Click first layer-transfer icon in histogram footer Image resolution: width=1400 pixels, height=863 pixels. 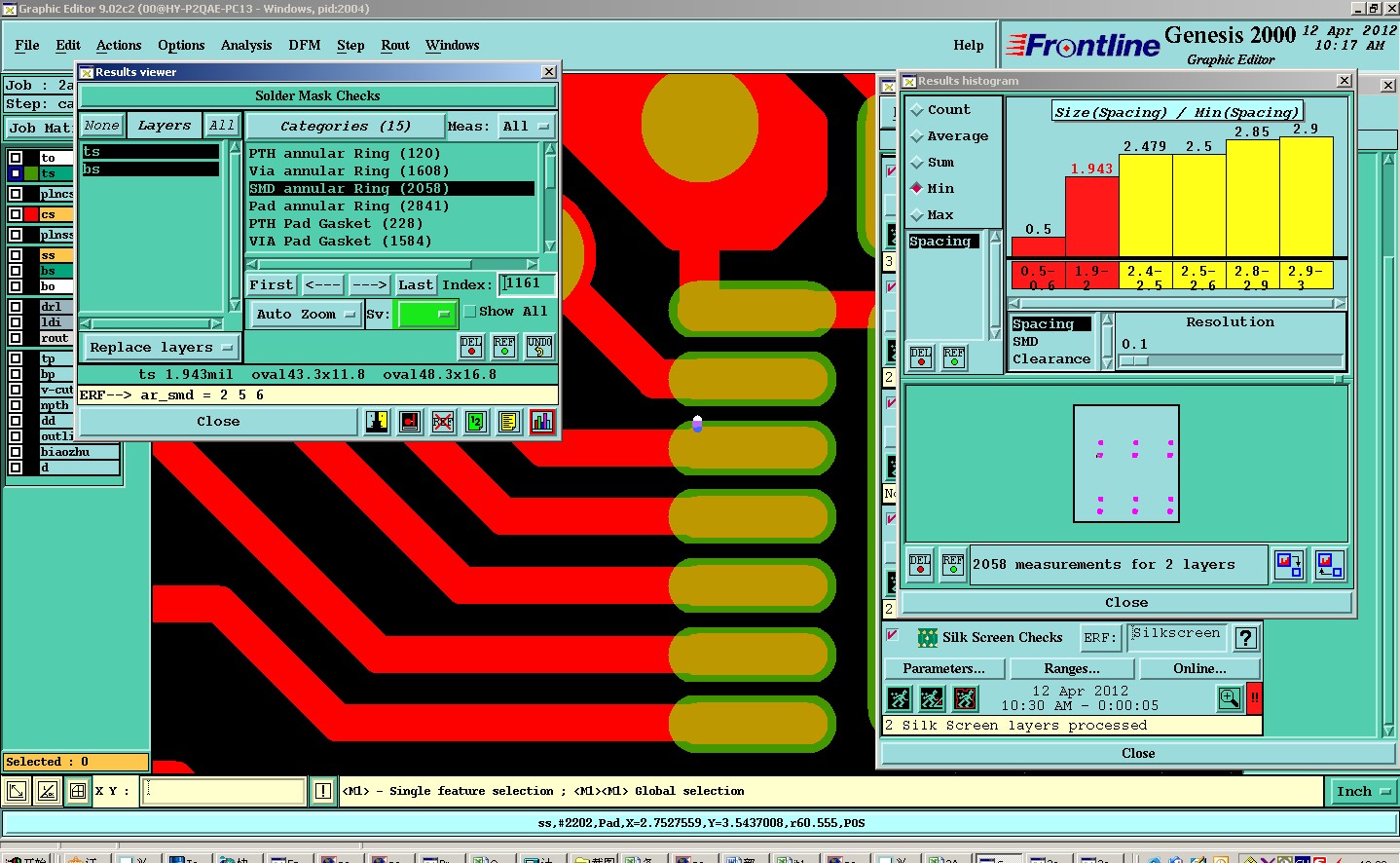[x=1289, y=565]
